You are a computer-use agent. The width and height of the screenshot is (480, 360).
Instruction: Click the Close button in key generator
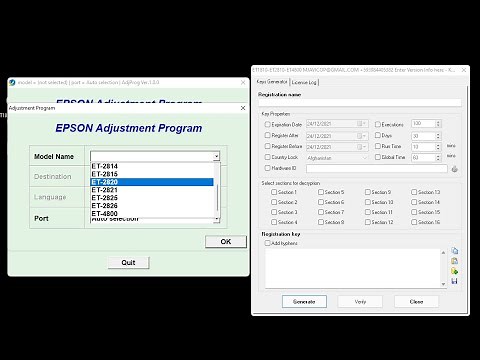coord(416,302)
